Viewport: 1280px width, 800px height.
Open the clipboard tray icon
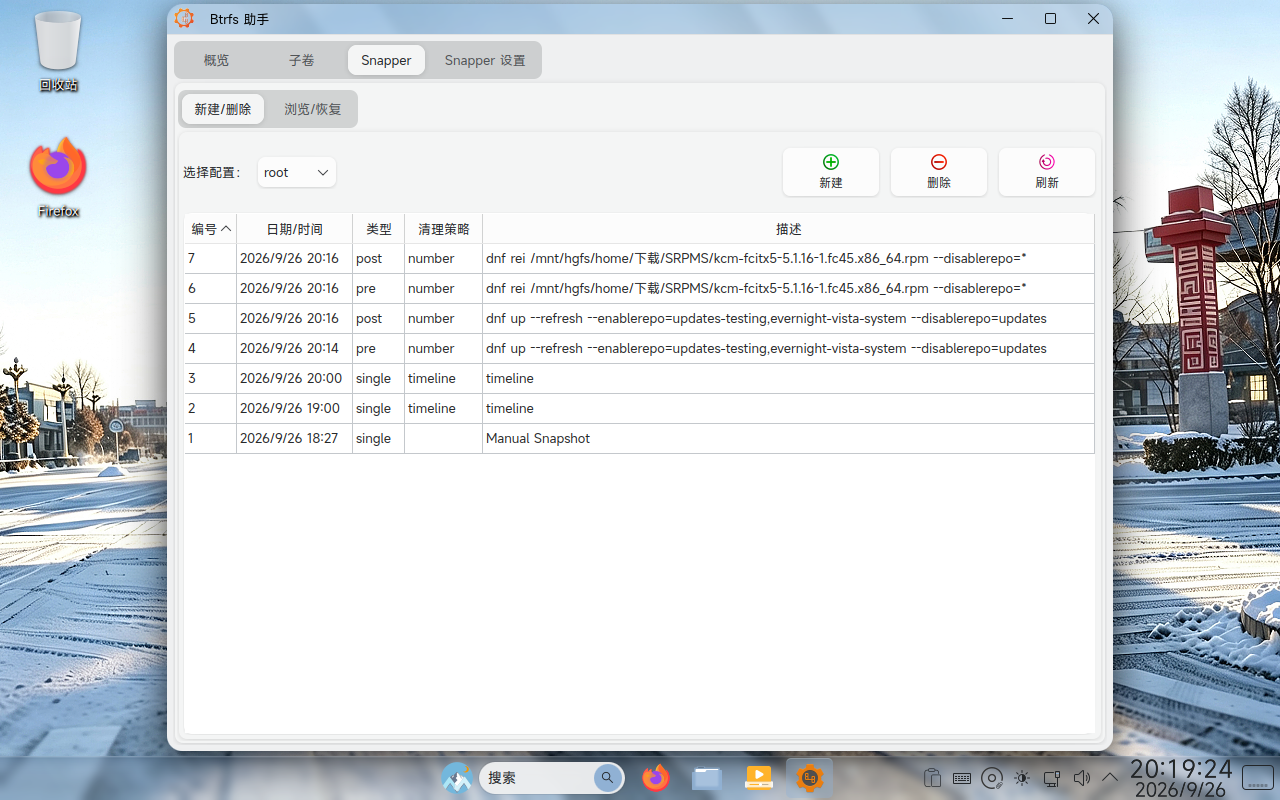click(x=932, y=778)
